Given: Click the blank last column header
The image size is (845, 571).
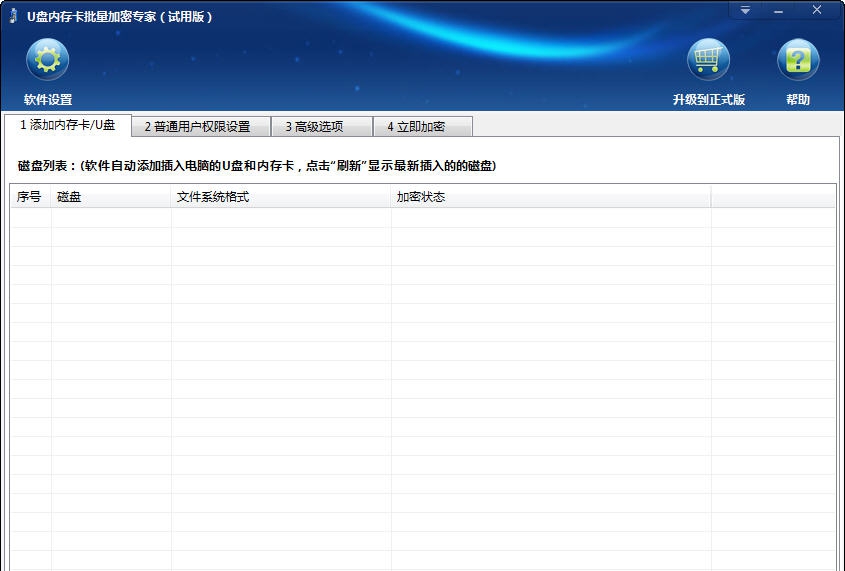Looking at the screenshot, I should [x=772, y=197].
